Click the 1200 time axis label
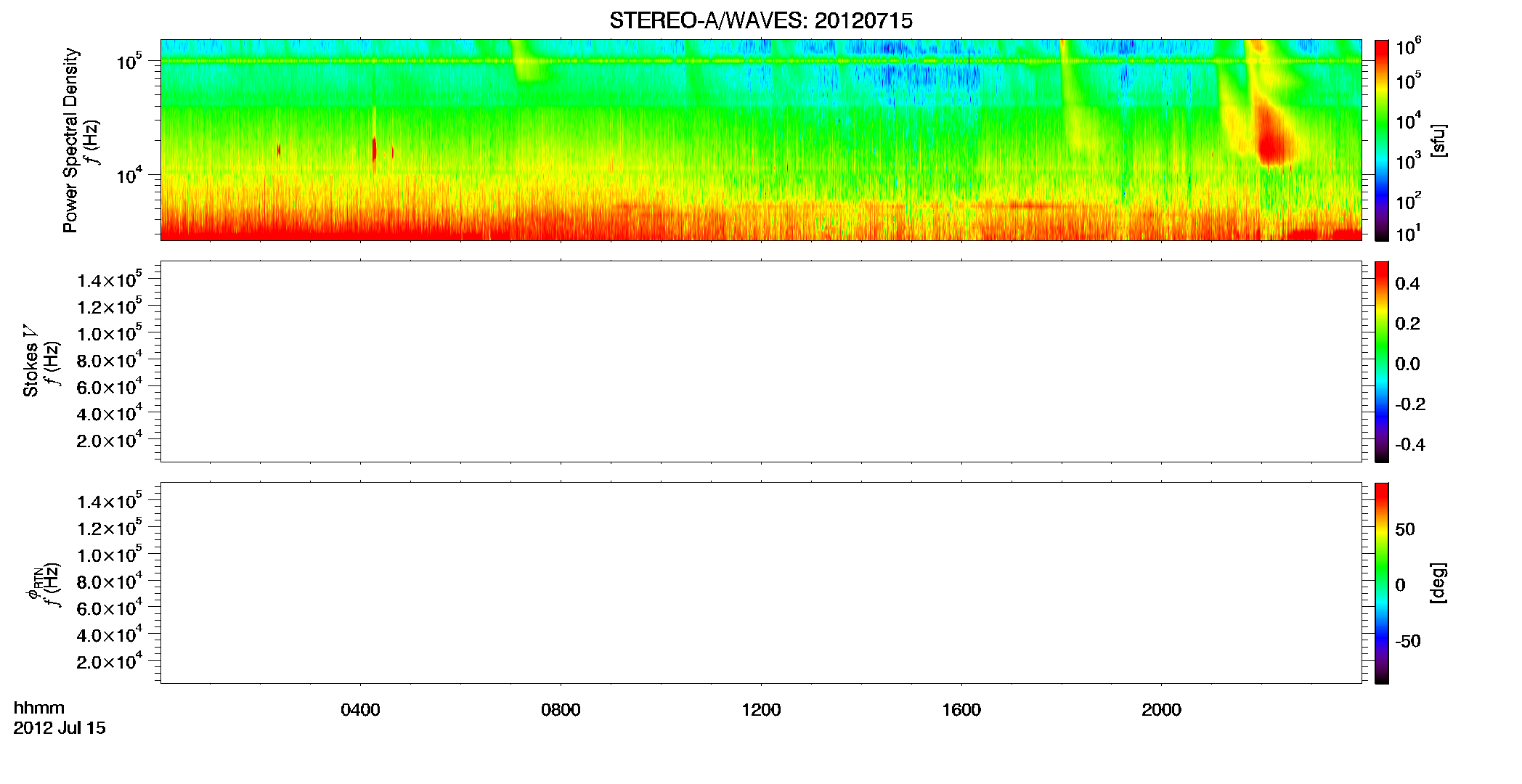 coord(761,710)
